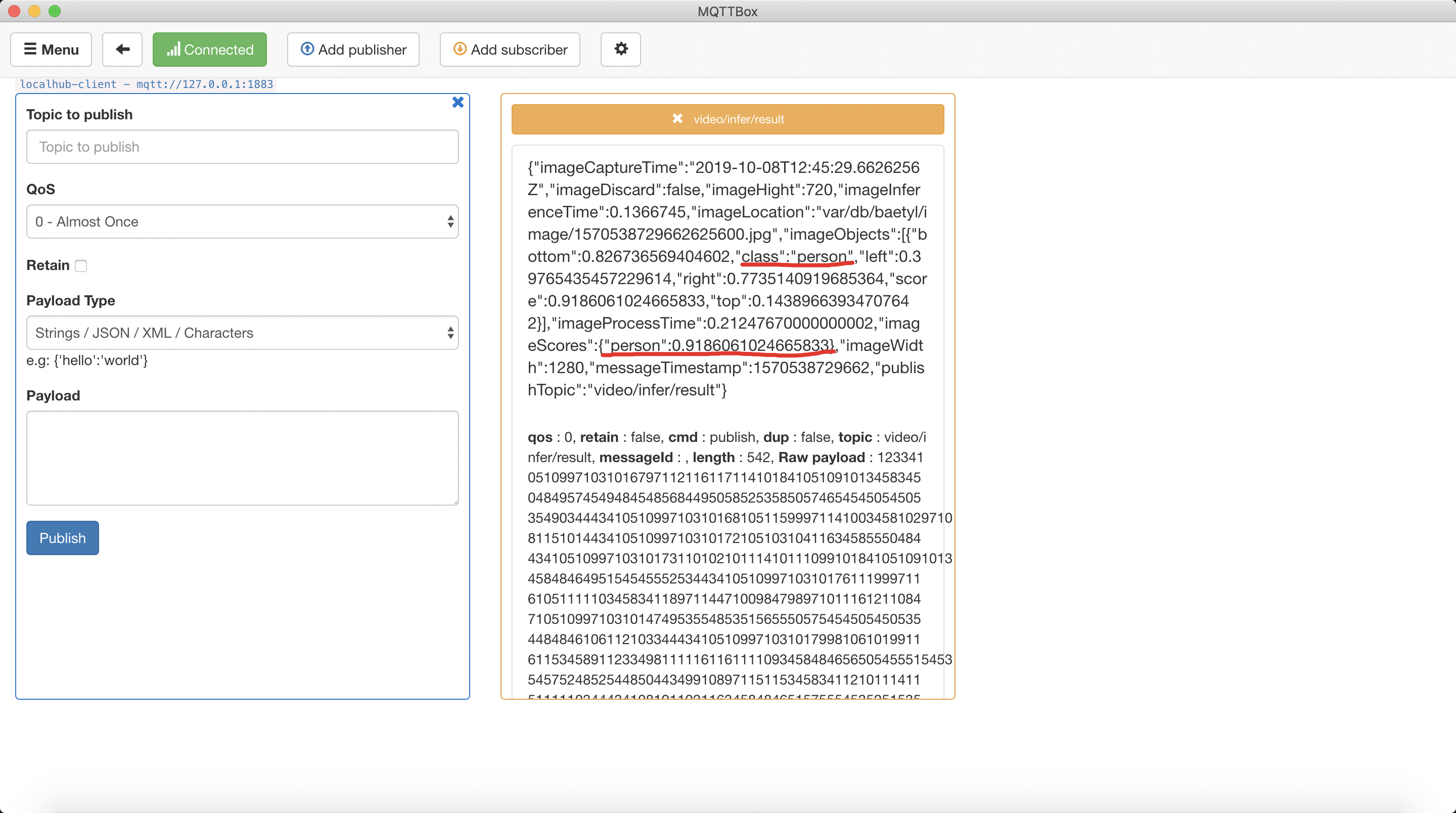
Task: Open the QoS dropdown
Action: 243,221
